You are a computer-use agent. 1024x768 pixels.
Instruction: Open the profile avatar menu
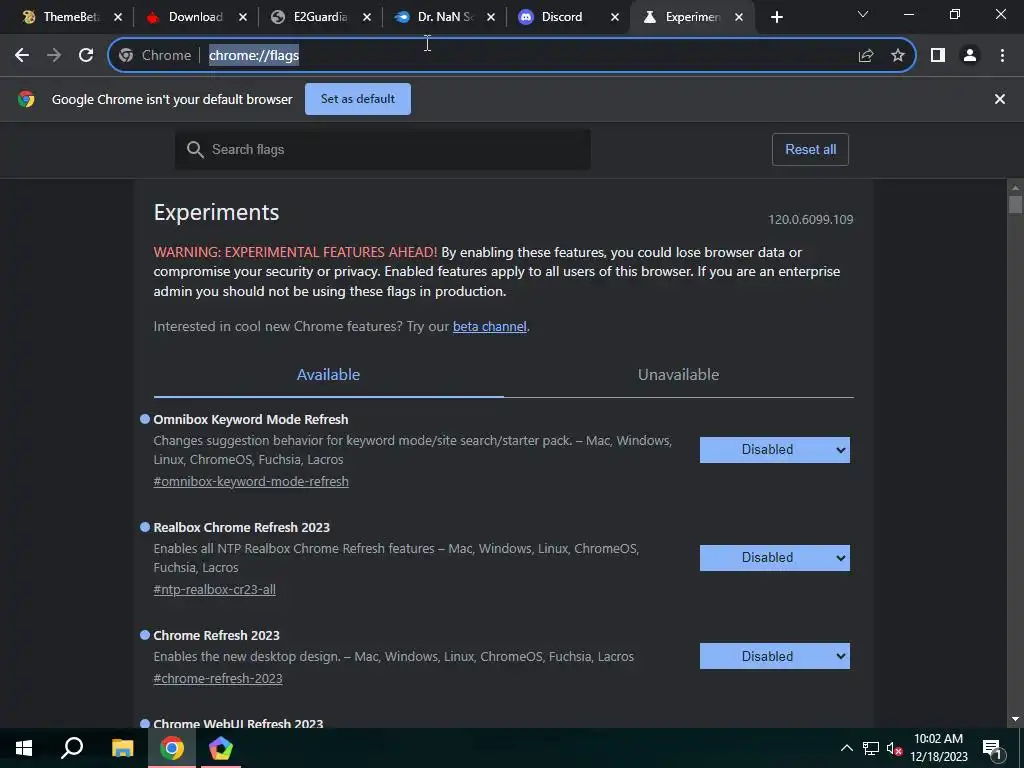pyautogui.click(x=970, y=56)
